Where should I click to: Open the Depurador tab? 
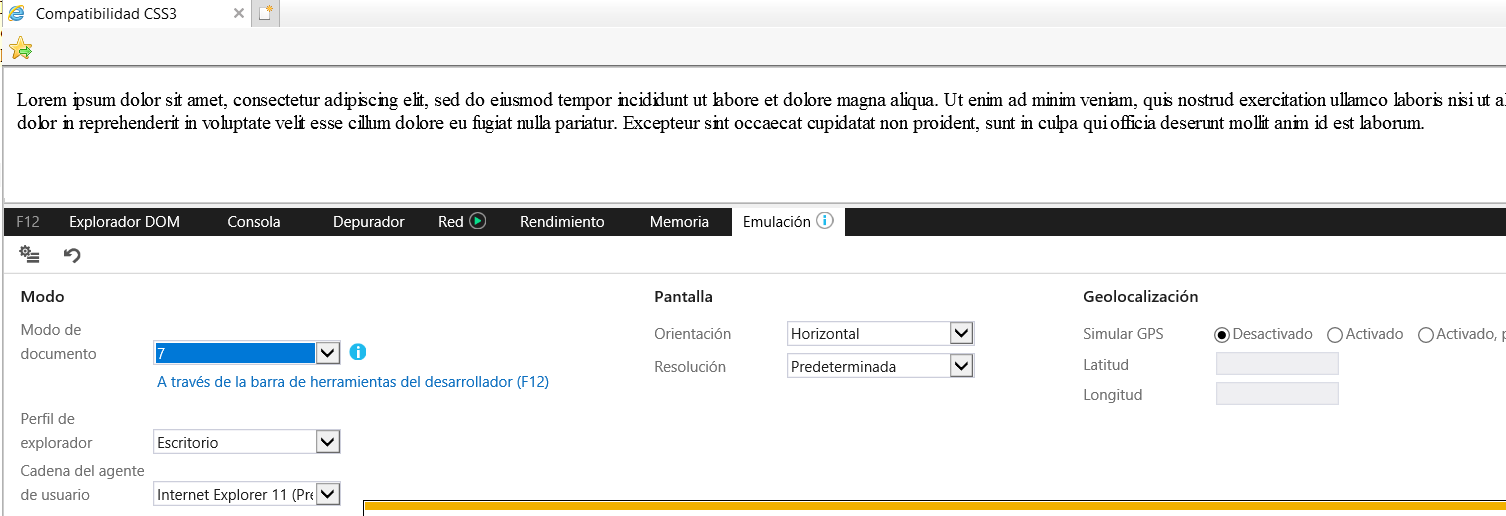[368, 222]
